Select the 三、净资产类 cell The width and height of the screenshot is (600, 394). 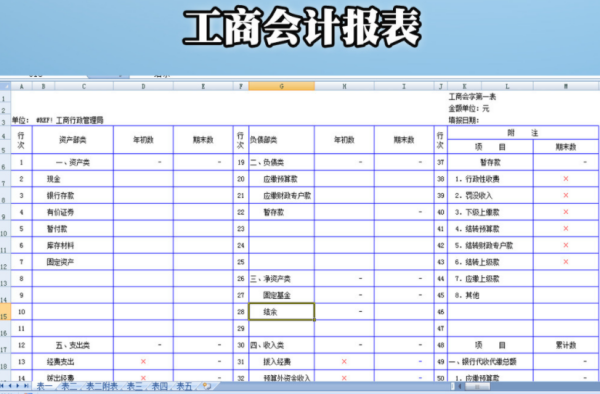282,278
